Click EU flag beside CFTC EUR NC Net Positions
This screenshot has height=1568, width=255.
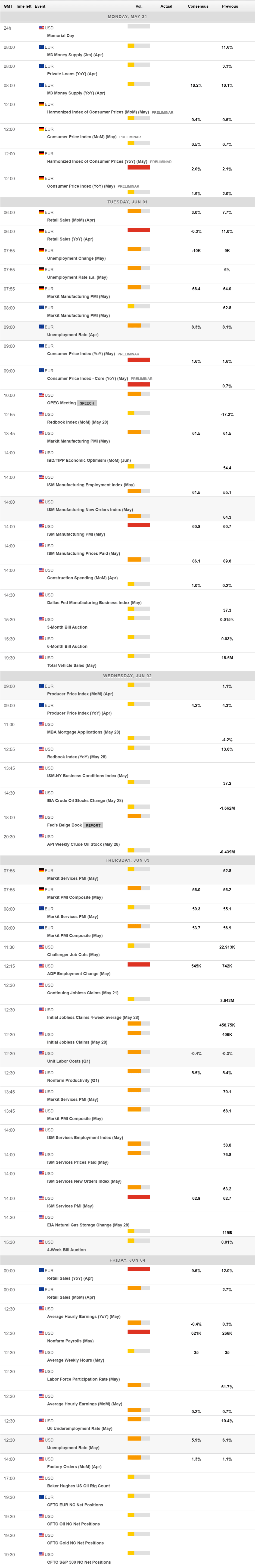pos(41,1497)
